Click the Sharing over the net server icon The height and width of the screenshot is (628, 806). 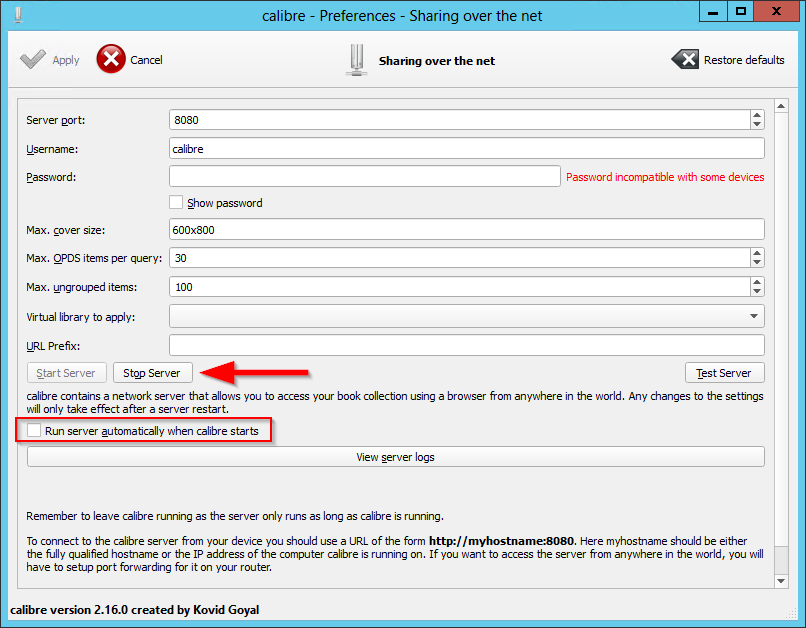point(357,60)
